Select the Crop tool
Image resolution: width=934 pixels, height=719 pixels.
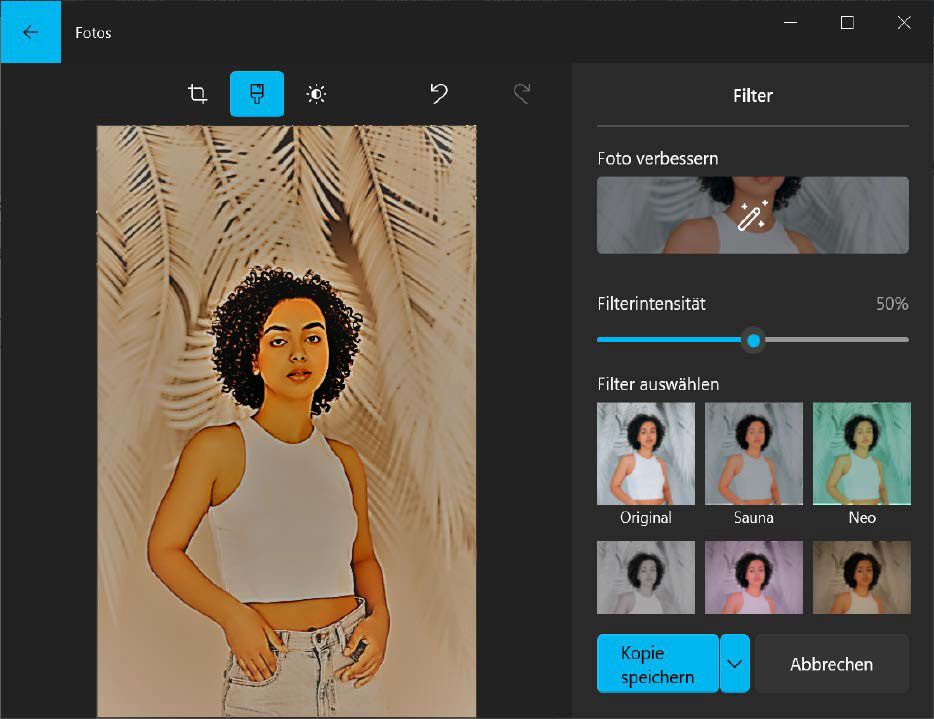coord(197,93)
